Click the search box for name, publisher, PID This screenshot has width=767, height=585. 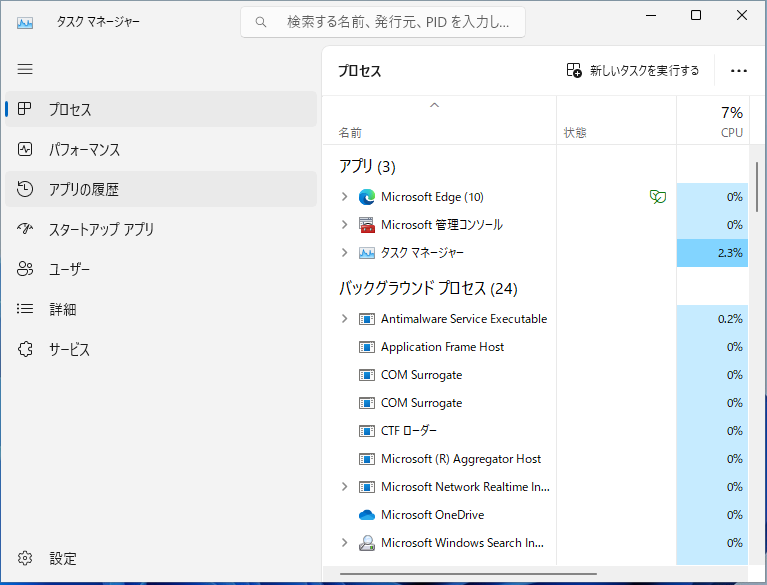(383, 22)
